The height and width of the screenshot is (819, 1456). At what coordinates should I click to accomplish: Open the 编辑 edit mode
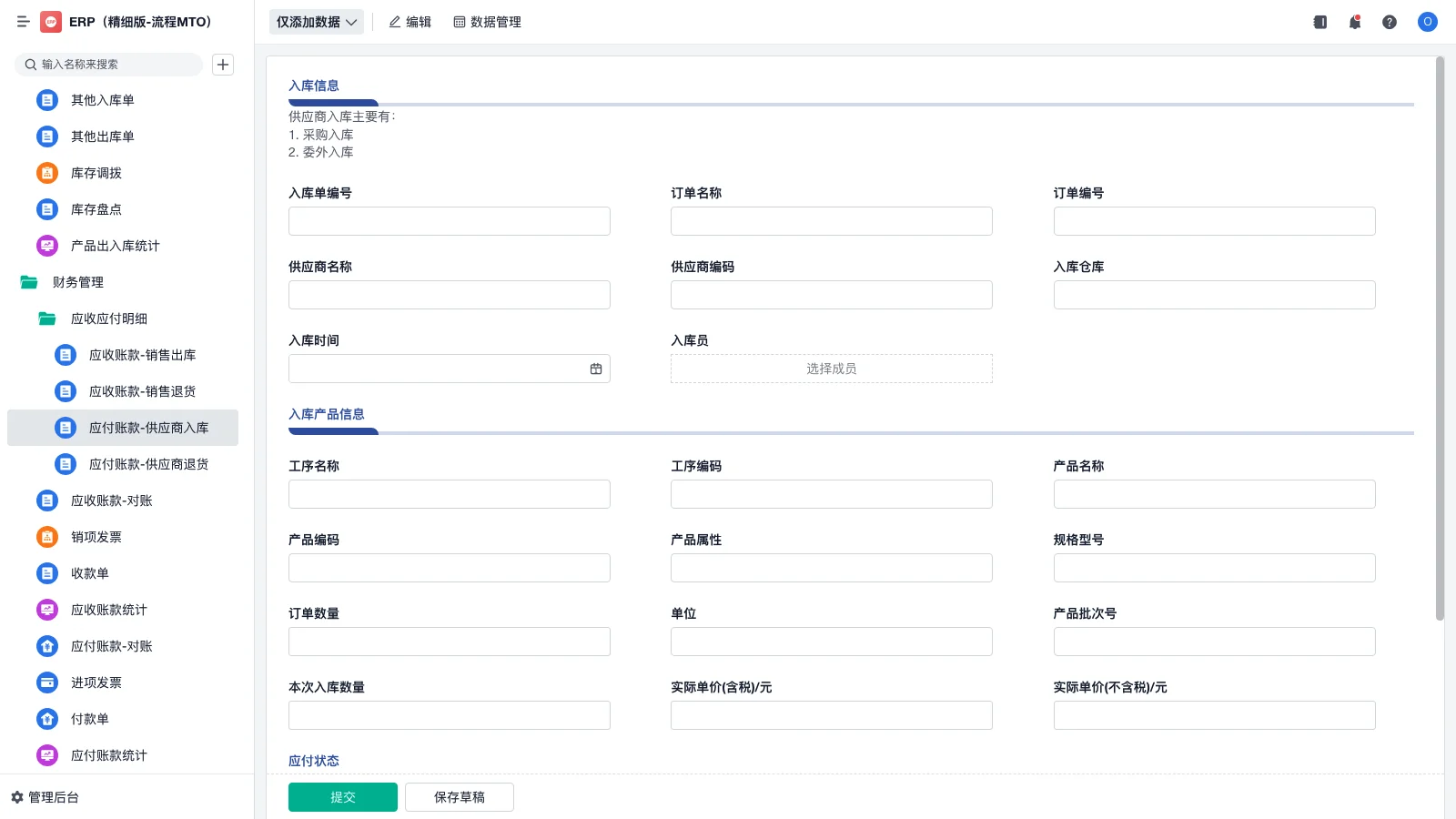pos(410,22)
